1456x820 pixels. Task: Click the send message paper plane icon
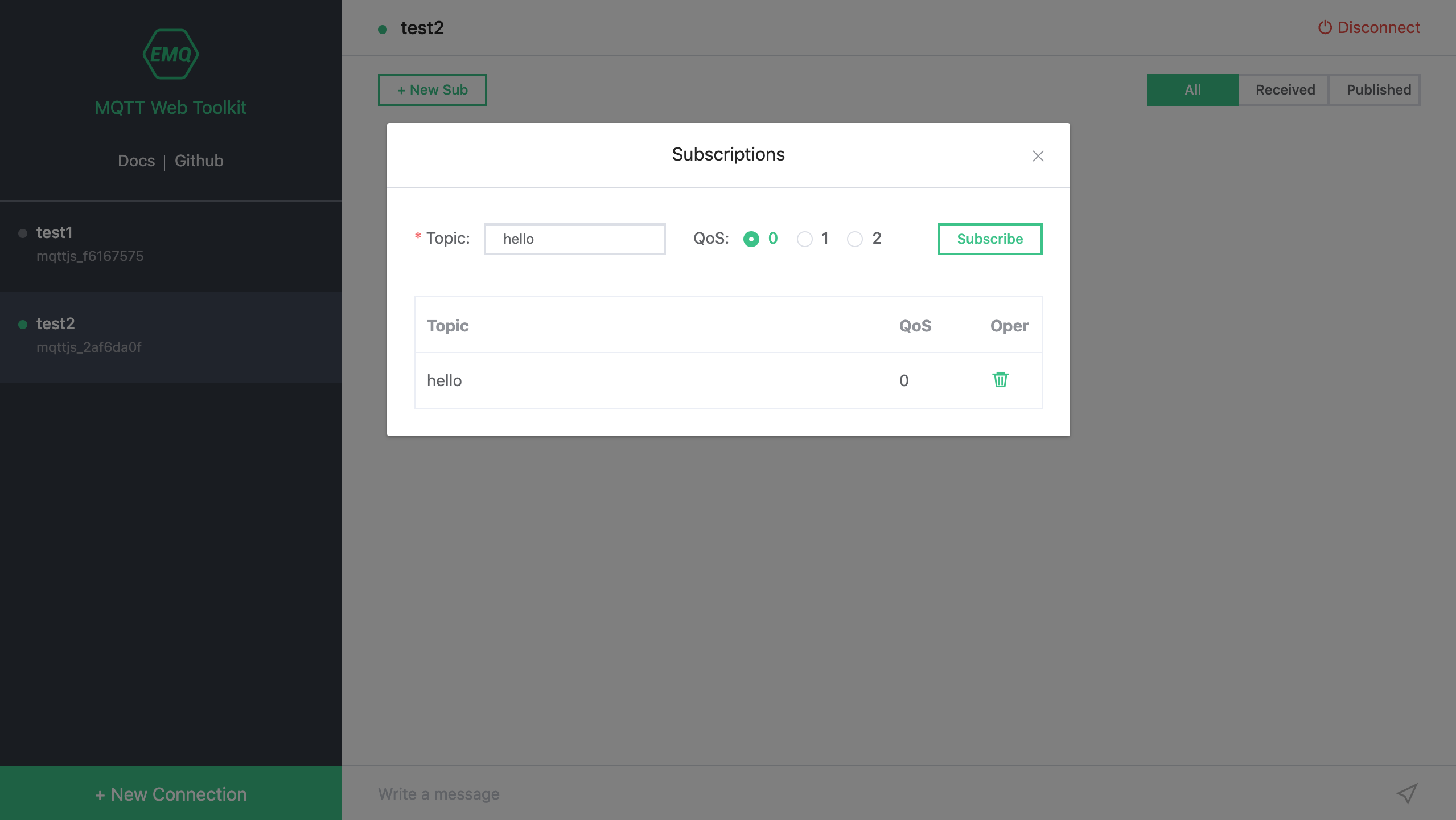point(1406,793)
